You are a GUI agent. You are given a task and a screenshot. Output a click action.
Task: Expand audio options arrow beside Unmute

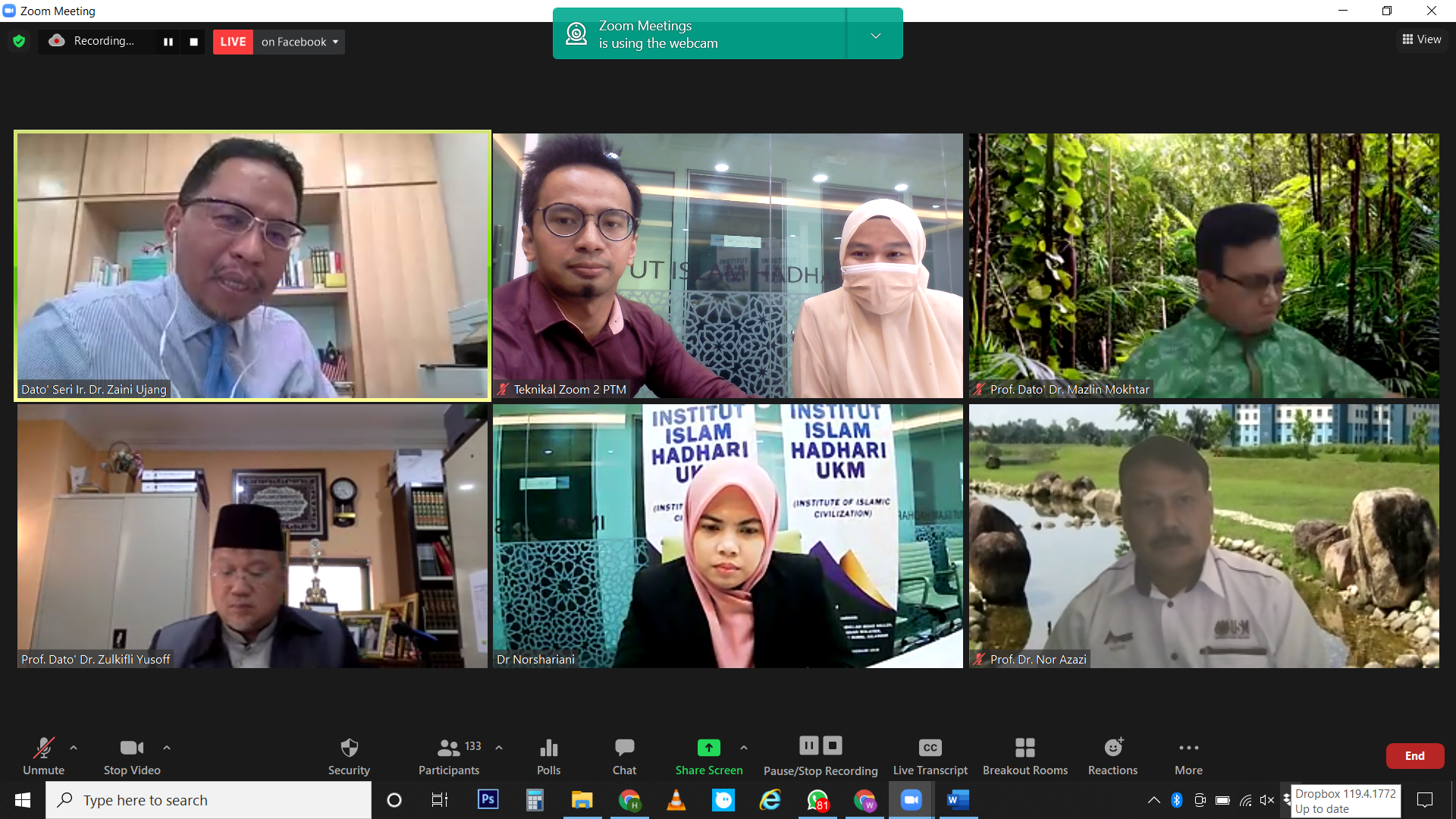tap(74, 748)
